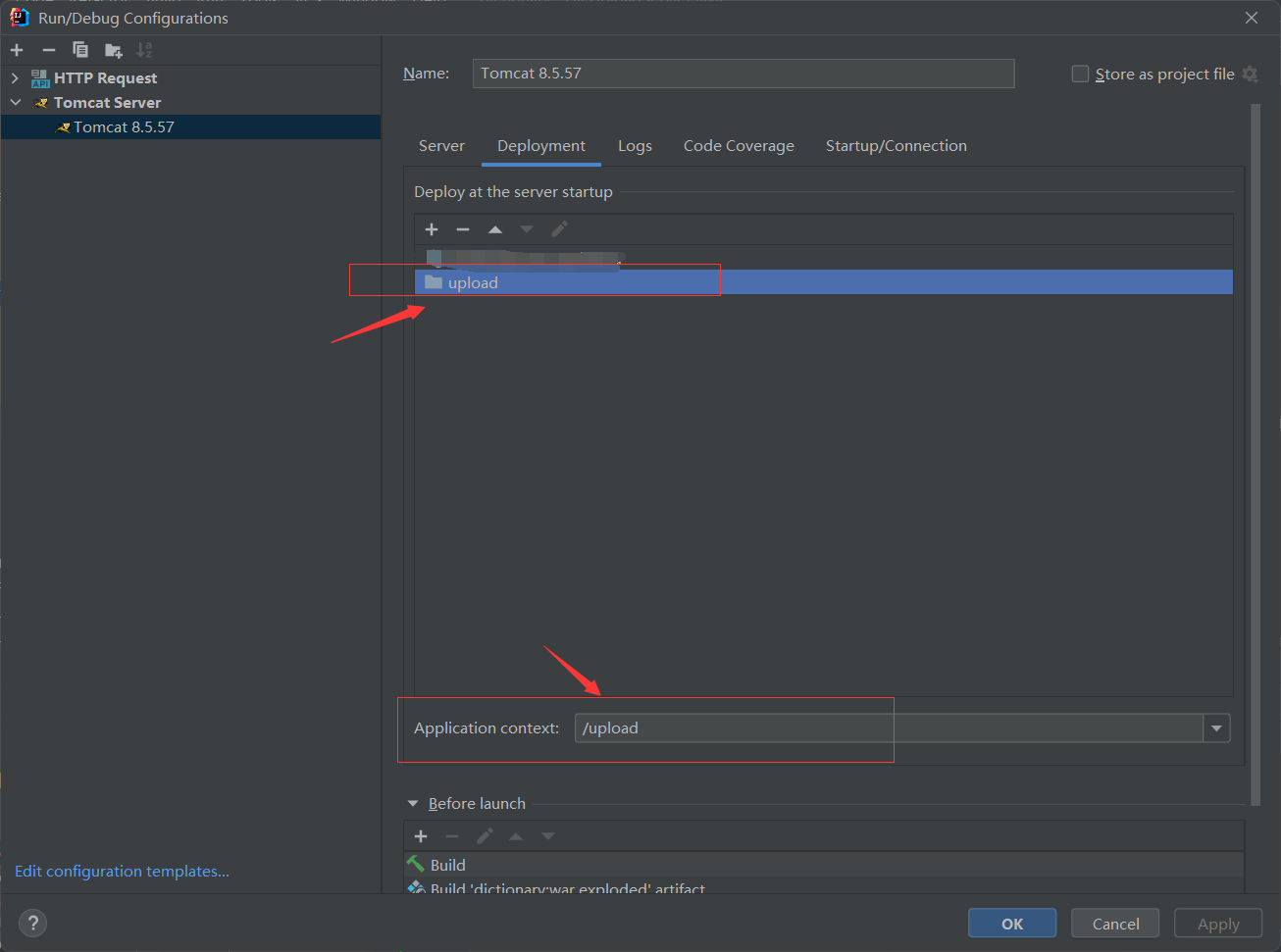
Task: Click the Tomcat 8.5.57 item icon
Action: [63, 127]
